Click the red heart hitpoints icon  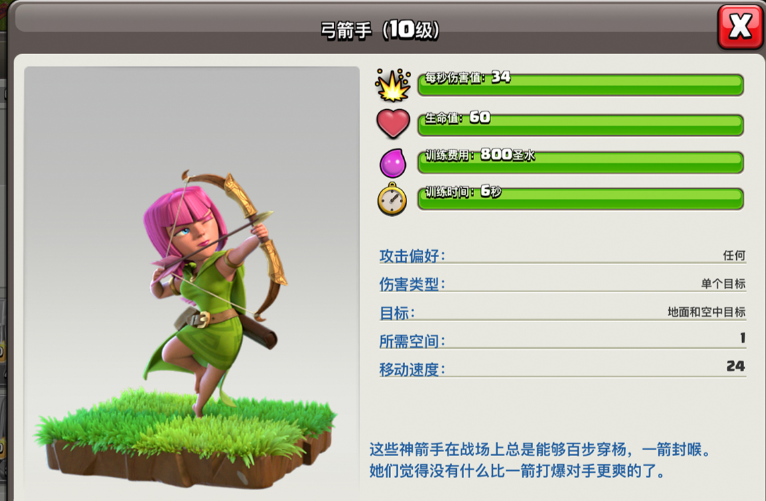tap(393, 124)
